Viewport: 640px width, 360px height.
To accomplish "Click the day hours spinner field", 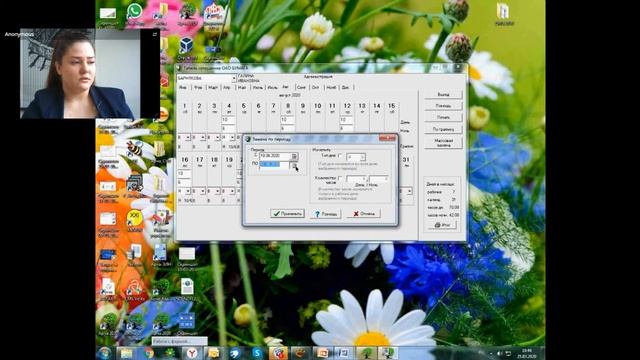I will pyautogui.click(x=356, y=179).
